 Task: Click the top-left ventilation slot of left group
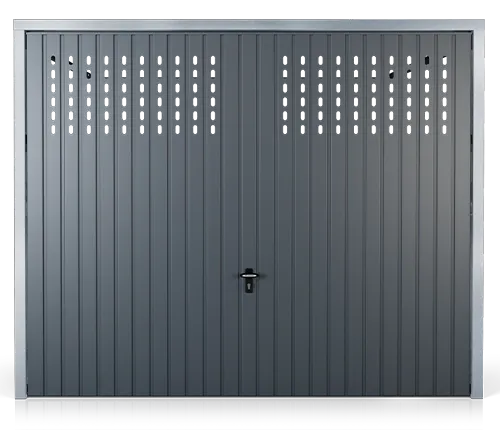(53, 60)
